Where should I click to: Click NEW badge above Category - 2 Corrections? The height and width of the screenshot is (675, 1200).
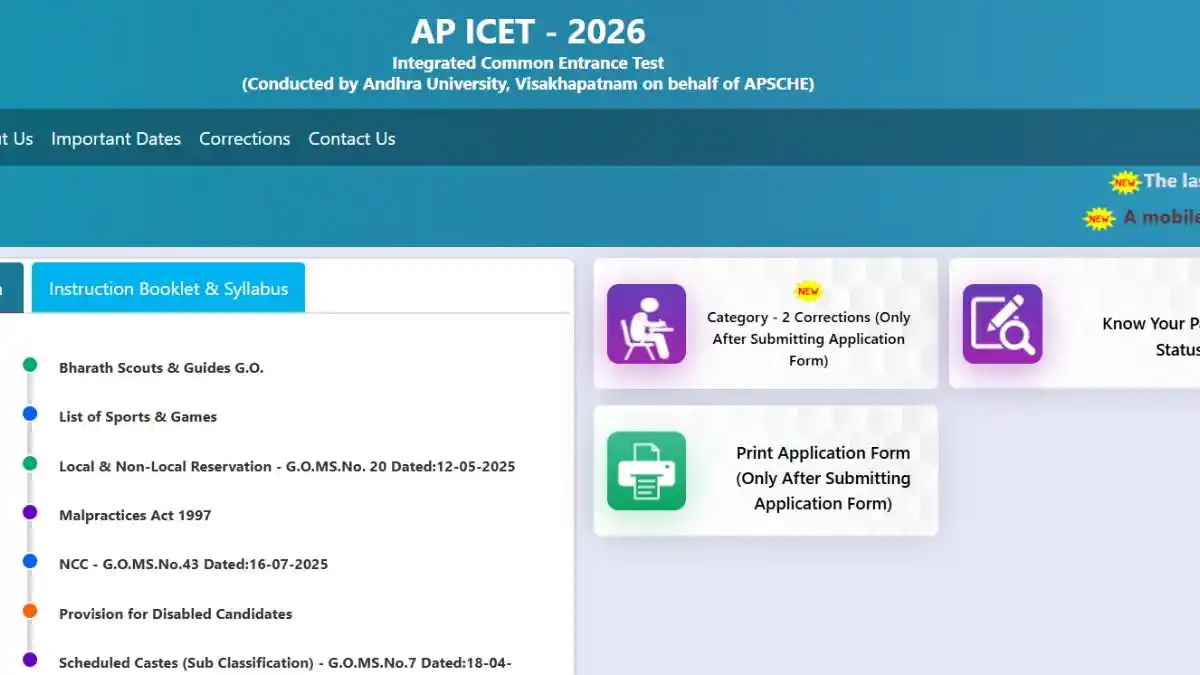pyautogui.click(x=808, y=291)
